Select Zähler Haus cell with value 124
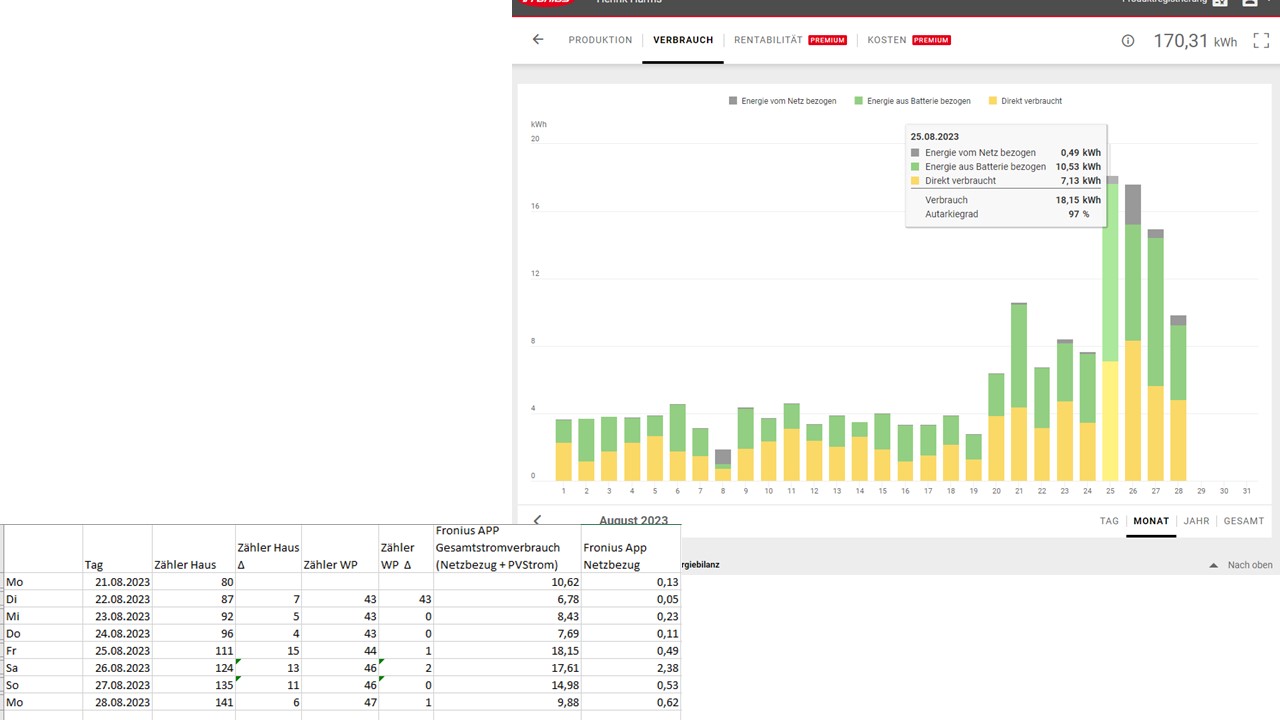Viewport: 1280px width, 720px height. click(193, 668)
